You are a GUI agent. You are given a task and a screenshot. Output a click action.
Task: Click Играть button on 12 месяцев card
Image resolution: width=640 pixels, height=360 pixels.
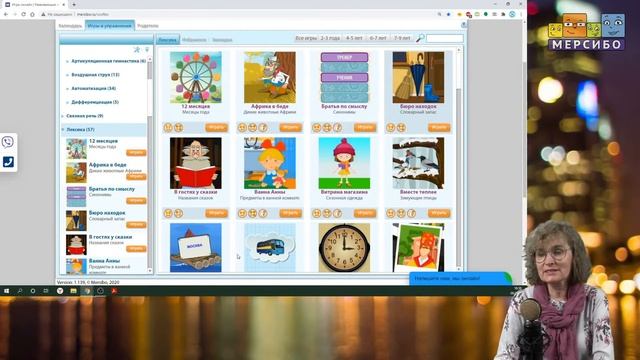click(x=216, y=127)
